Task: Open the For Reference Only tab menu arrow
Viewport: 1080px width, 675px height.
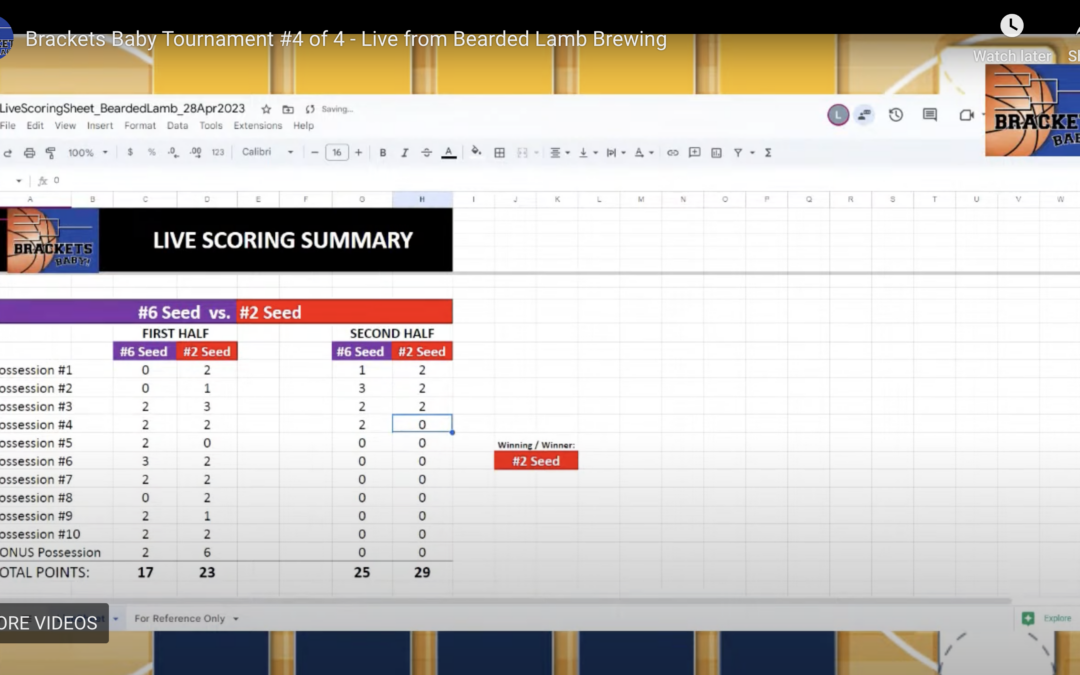Action: pyautogui.click(x=236, y=619)
